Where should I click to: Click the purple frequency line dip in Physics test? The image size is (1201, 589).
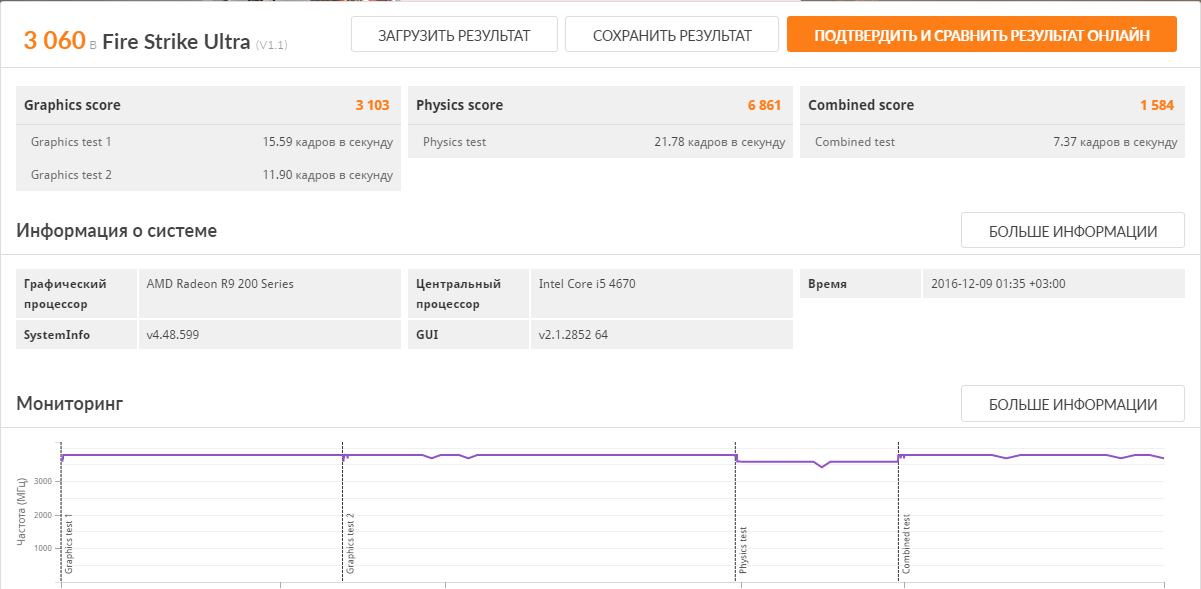(822, 466)
